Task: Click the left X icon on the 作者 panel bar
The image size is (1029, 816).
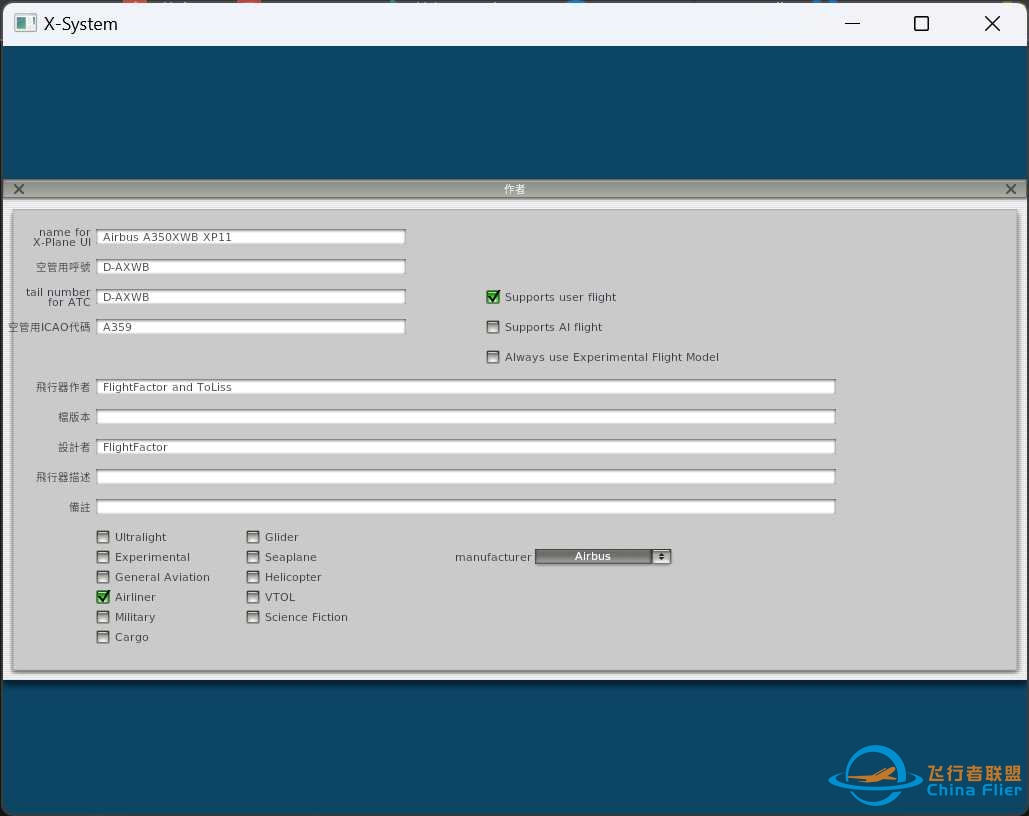Action: click(x=19, y=189)
